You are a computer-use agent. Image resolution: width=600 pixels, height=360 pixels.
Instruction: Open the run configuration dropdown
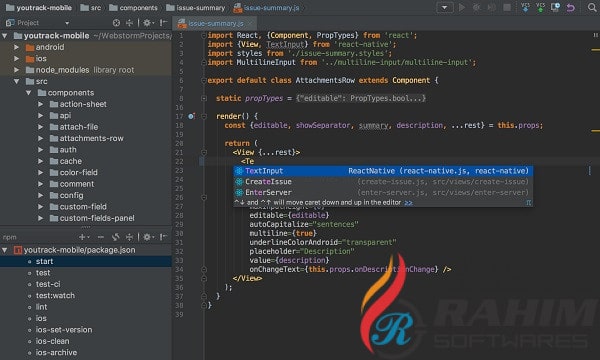tap(445, 7)
